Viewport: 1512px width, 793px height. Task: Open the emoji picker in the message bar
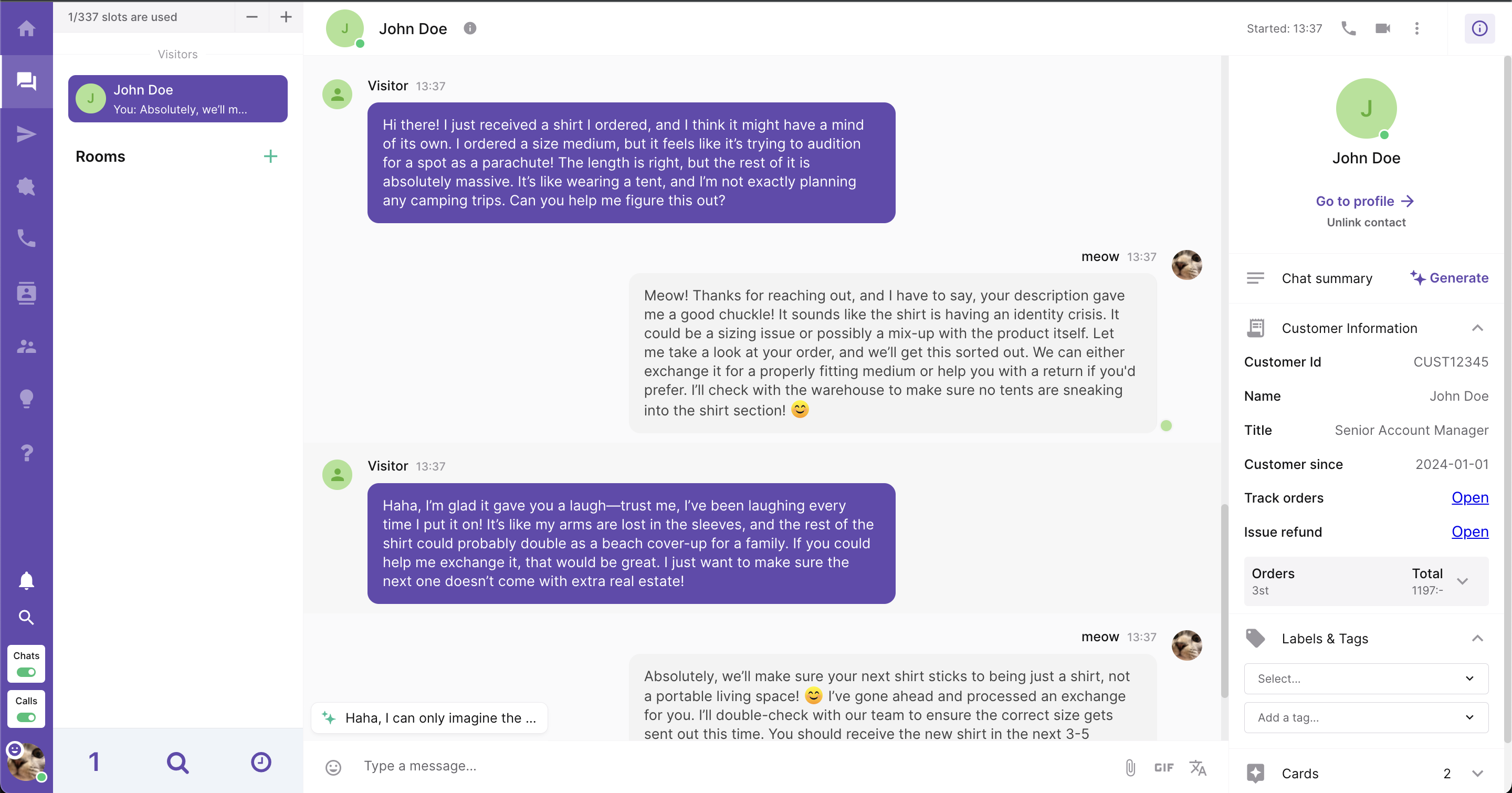coord(333,766)
